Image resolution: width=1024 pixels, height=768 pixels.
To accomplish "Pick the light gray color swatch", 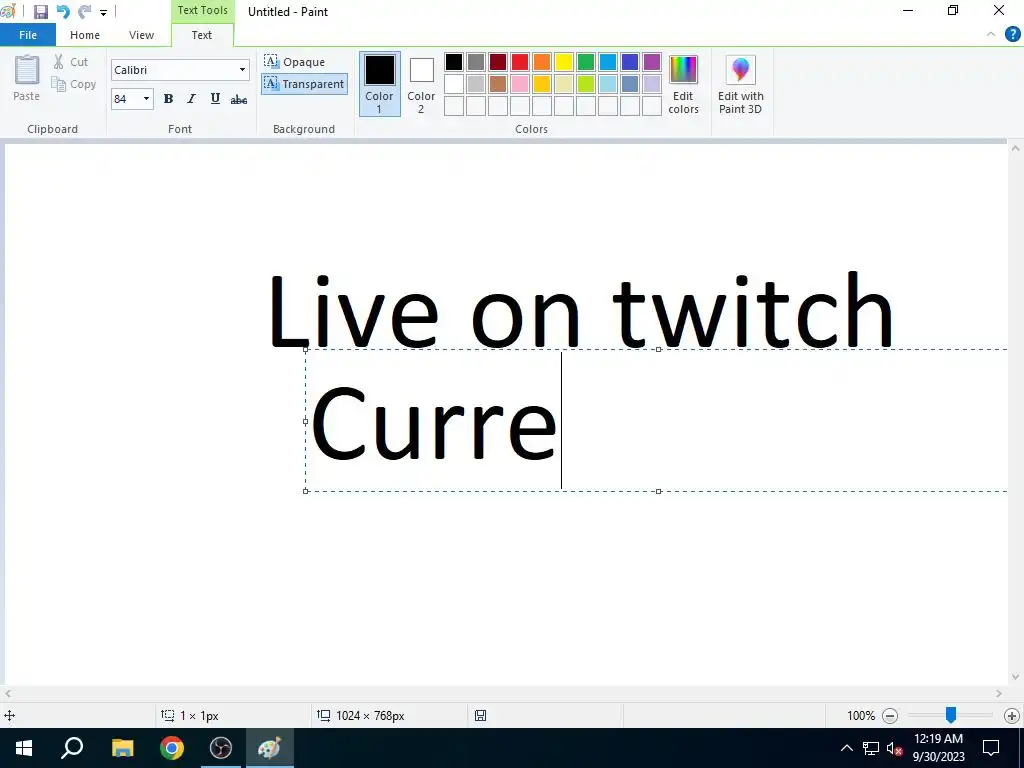I will 476,84.
